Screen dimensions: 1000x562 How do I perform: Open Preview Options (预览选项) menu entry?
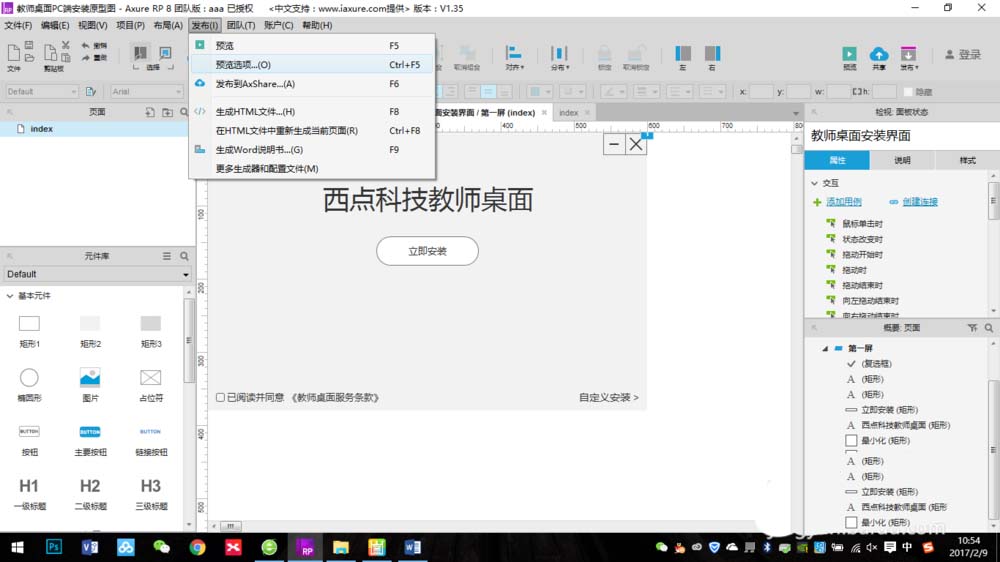tap(312, 64)
